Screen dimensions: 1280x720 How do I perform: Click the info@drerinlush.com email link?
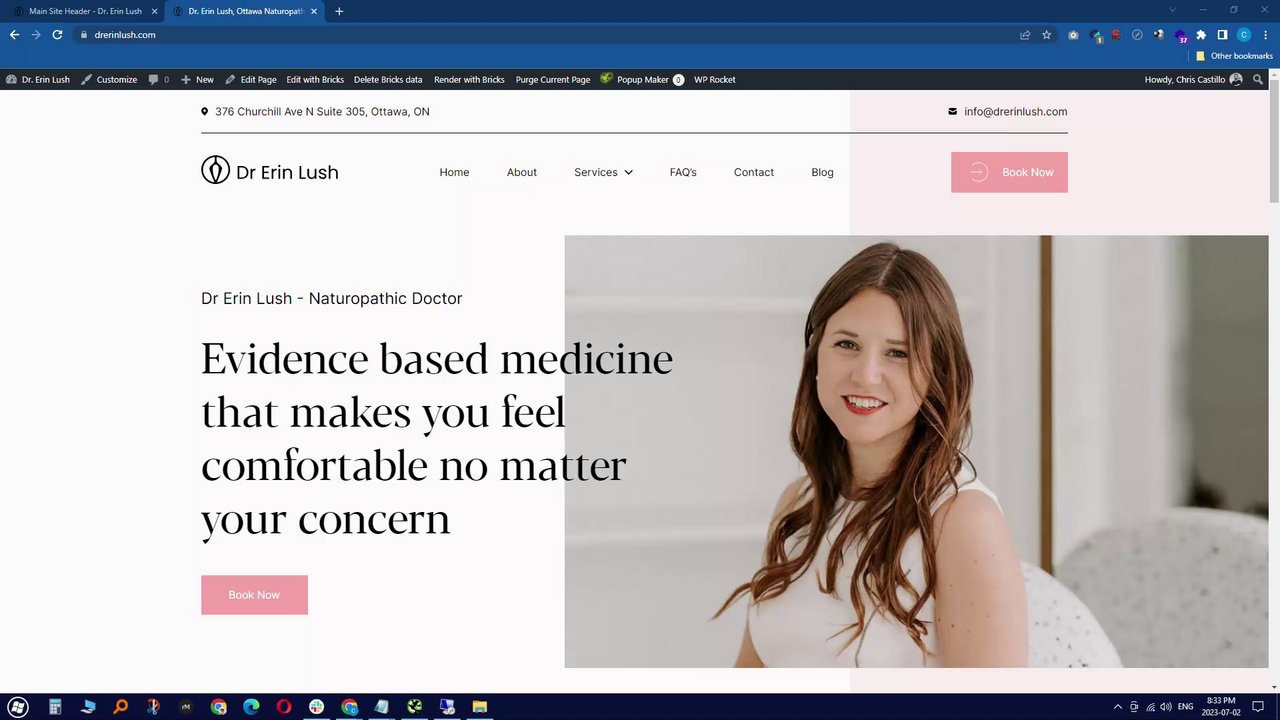[x=1015, y=112]
